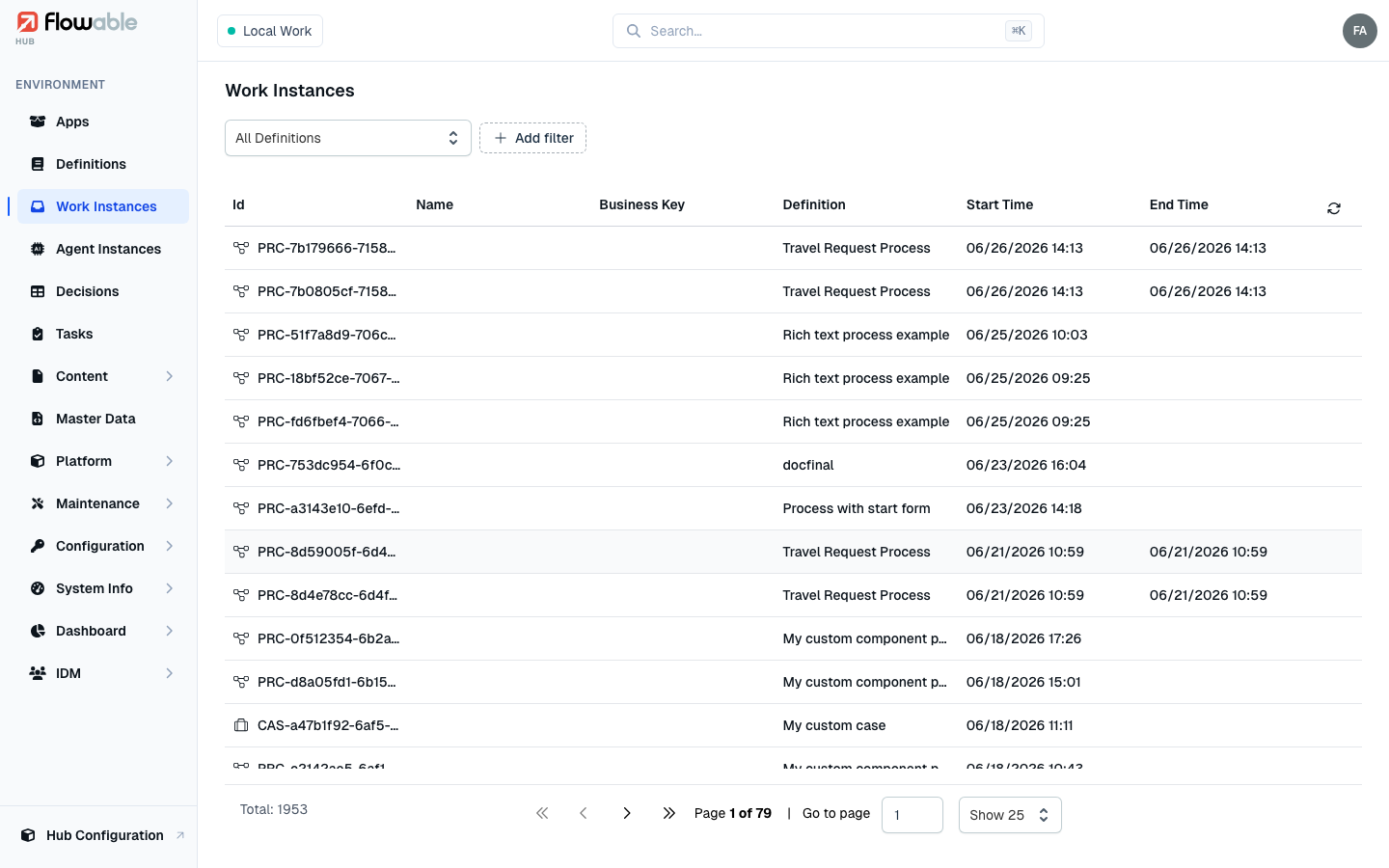Click the process icon of PRC-7b179666

point(241,248)
